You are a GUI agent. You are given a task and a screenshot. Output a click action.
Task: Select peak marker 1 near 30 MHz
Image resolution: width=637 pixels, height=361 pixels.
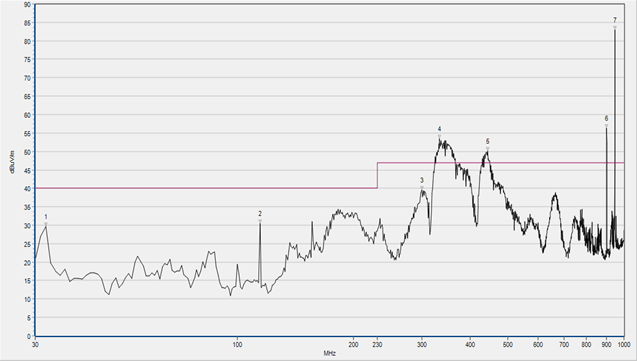(x=46, y=224)
